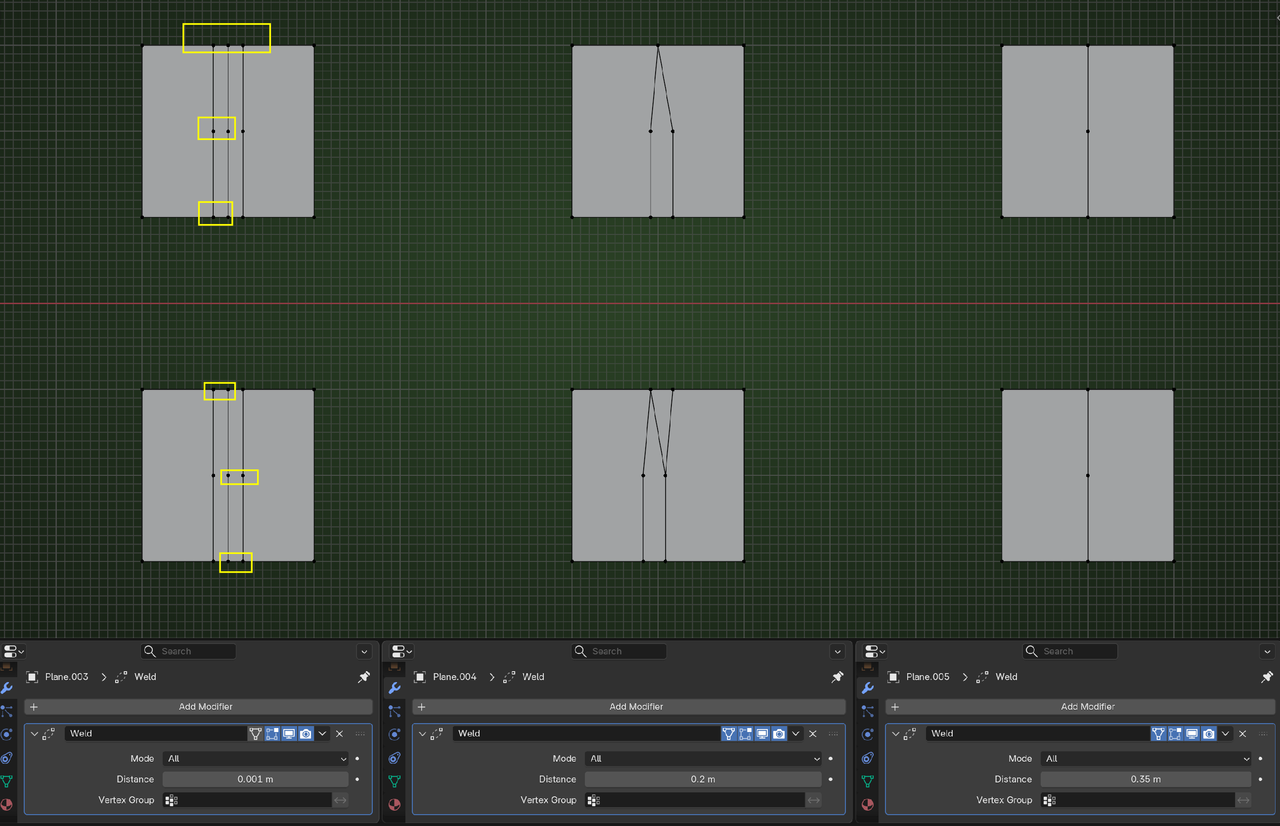Toggle realtime viewport display of Plane.004's Weld
Image resolution: width=1280 pixels, height=826 pixels.
762,733
